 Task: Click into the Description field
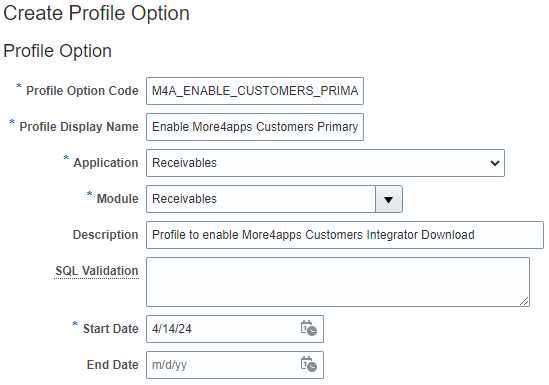tap(345, 235)
